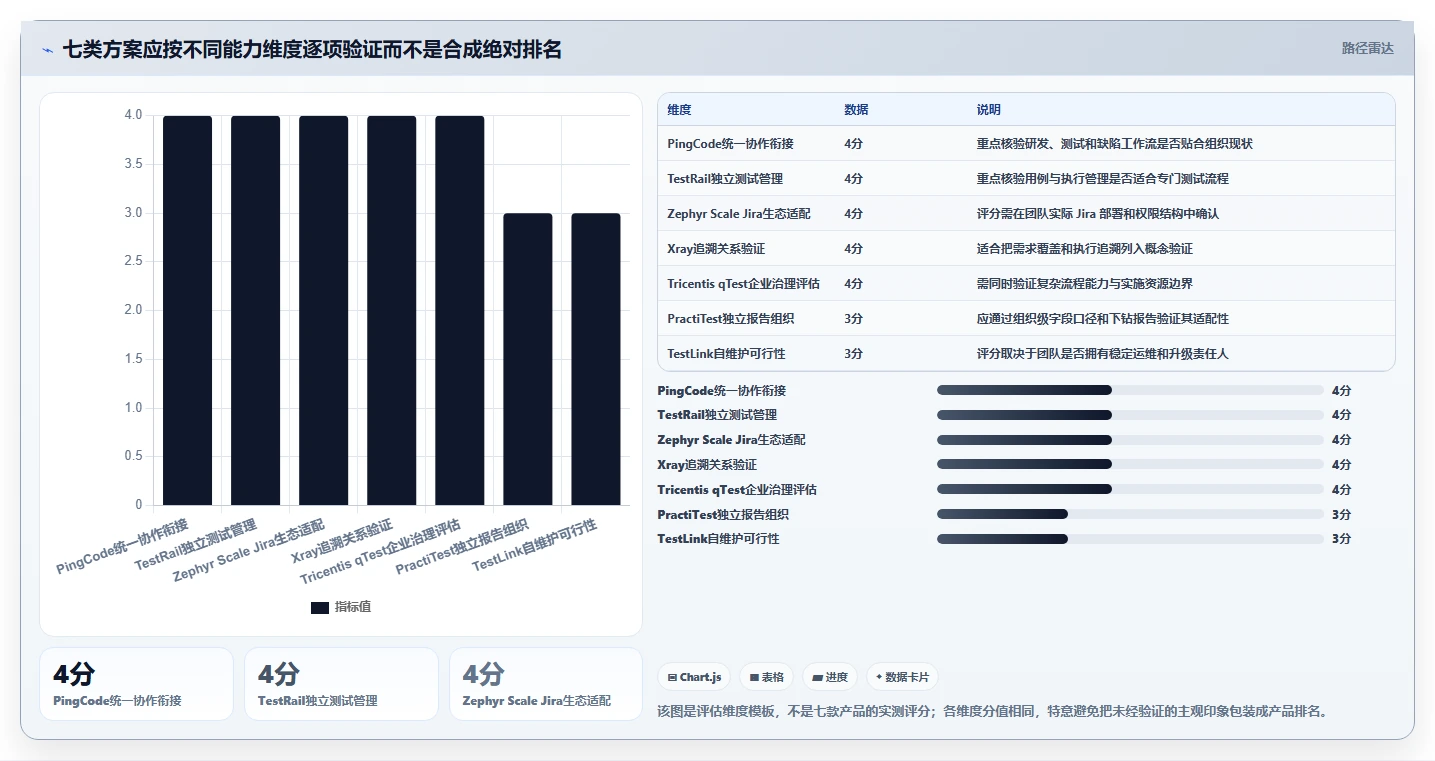The width and height of the screenshot is (1435, 761).
Task: Click the 2.5 tick on the chart axis
Action: point(133,261)
